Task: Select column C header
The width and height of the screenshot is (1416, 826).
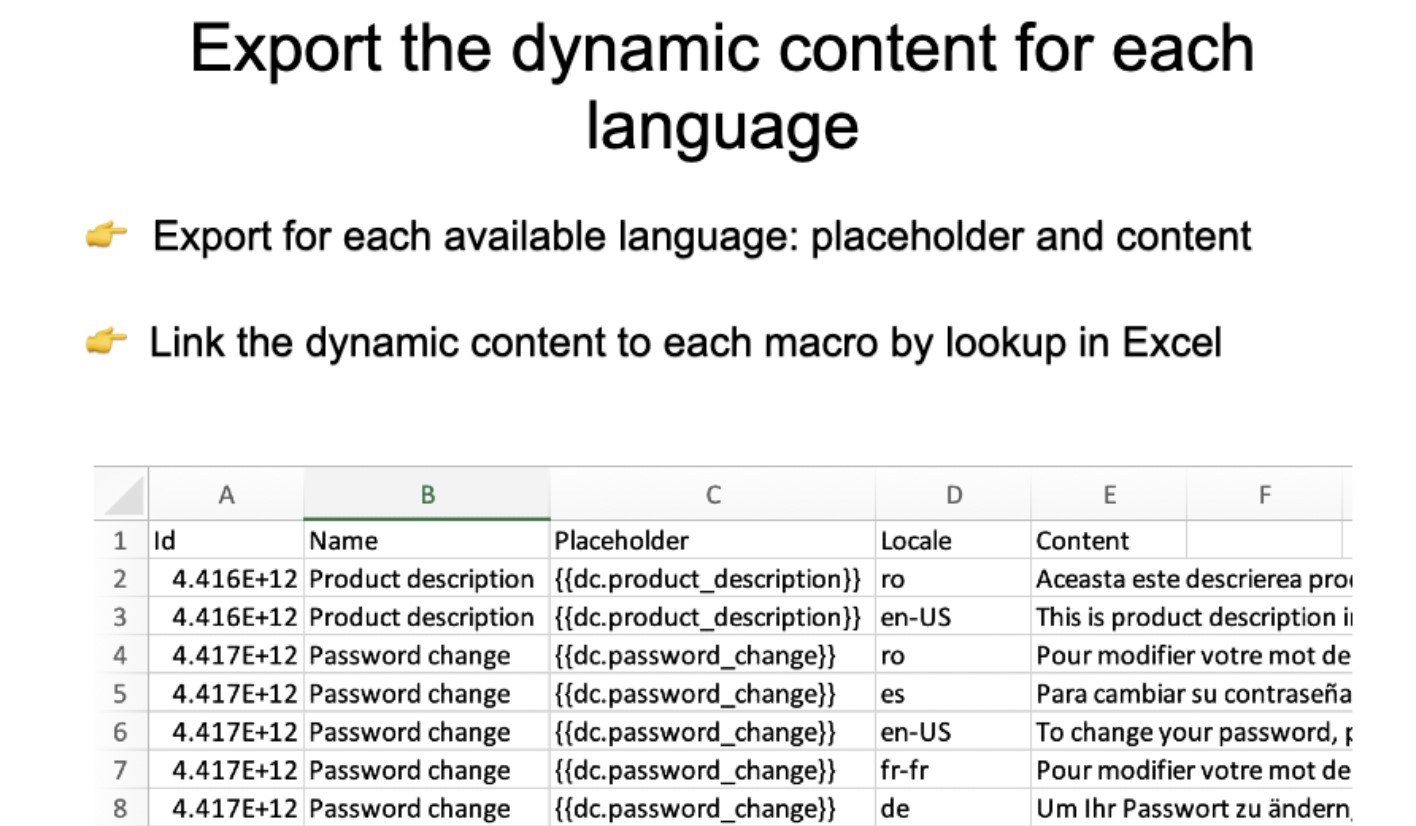Action: coord(712,495)
